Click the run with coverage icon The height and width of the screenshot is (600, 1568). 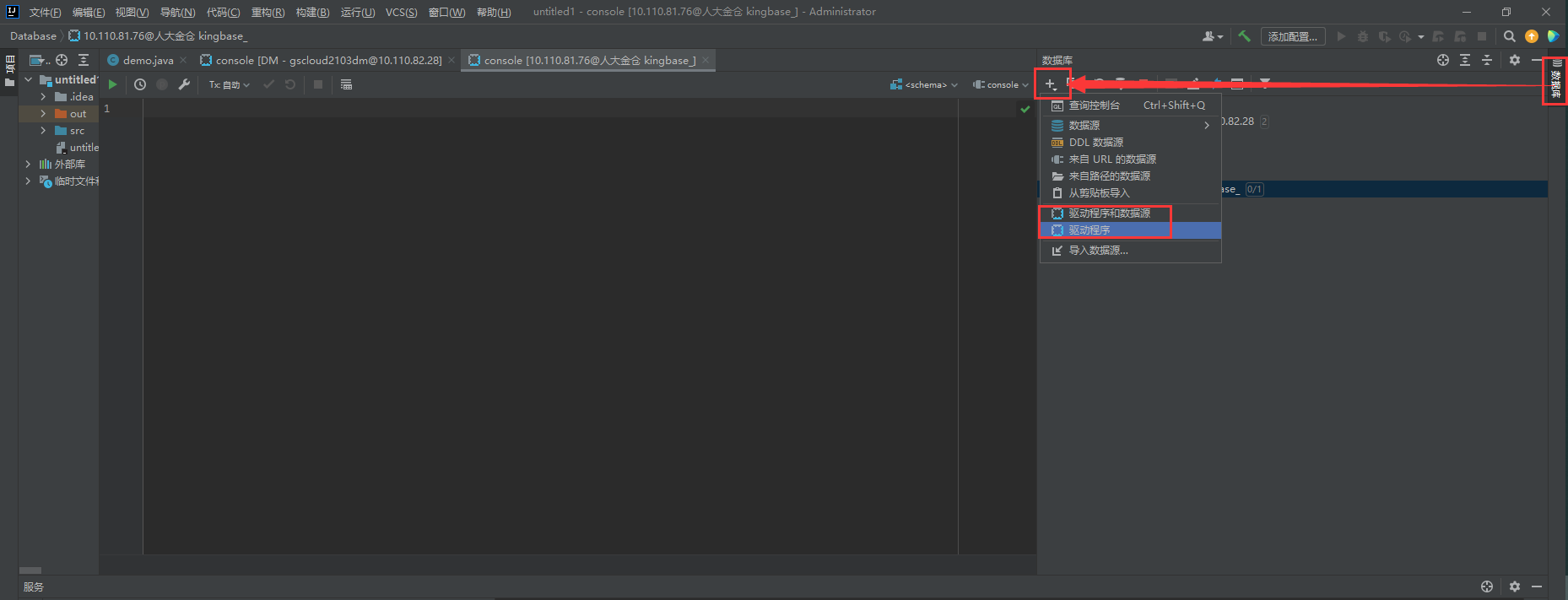pos(1384,36)
